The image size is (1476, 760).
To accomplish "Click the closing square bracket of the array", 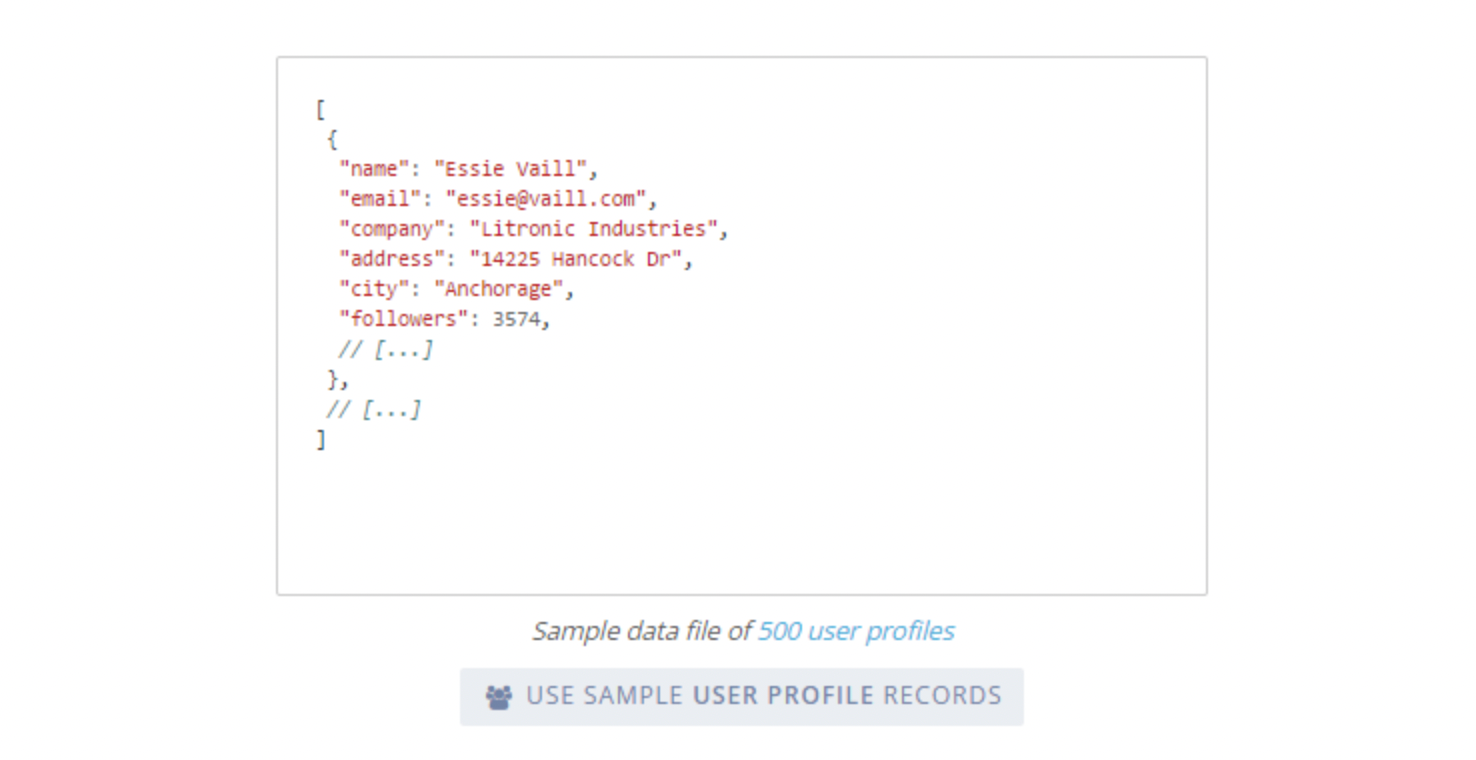I will click(x=320, y=439).
